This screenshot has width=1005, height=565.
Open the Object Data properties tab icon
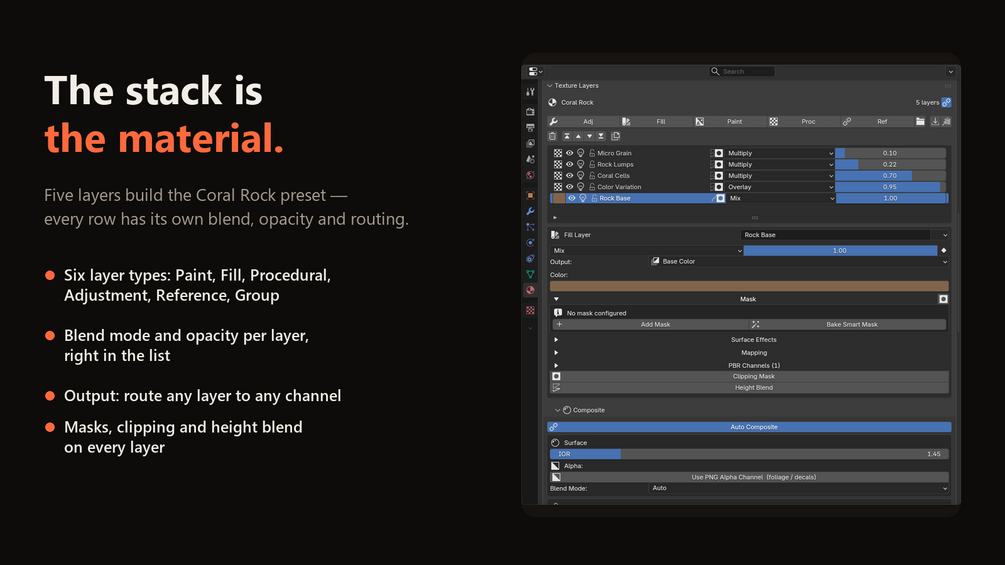[x=530, y=274]
